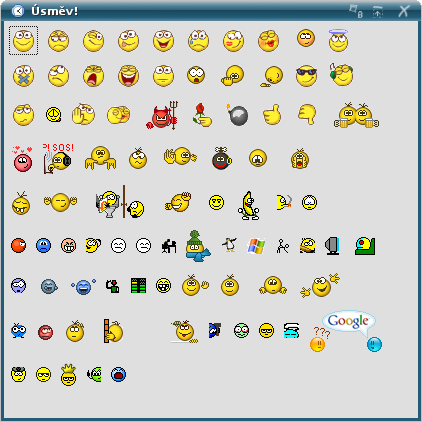
Task: Insert the red devil with trident
Action: pos(162,115)
